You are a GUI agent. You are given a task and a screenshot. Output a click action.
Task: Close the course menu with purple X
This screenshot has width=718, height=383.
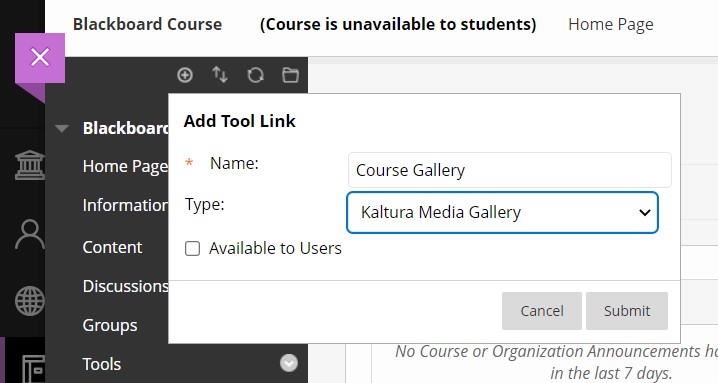(40, 58)
